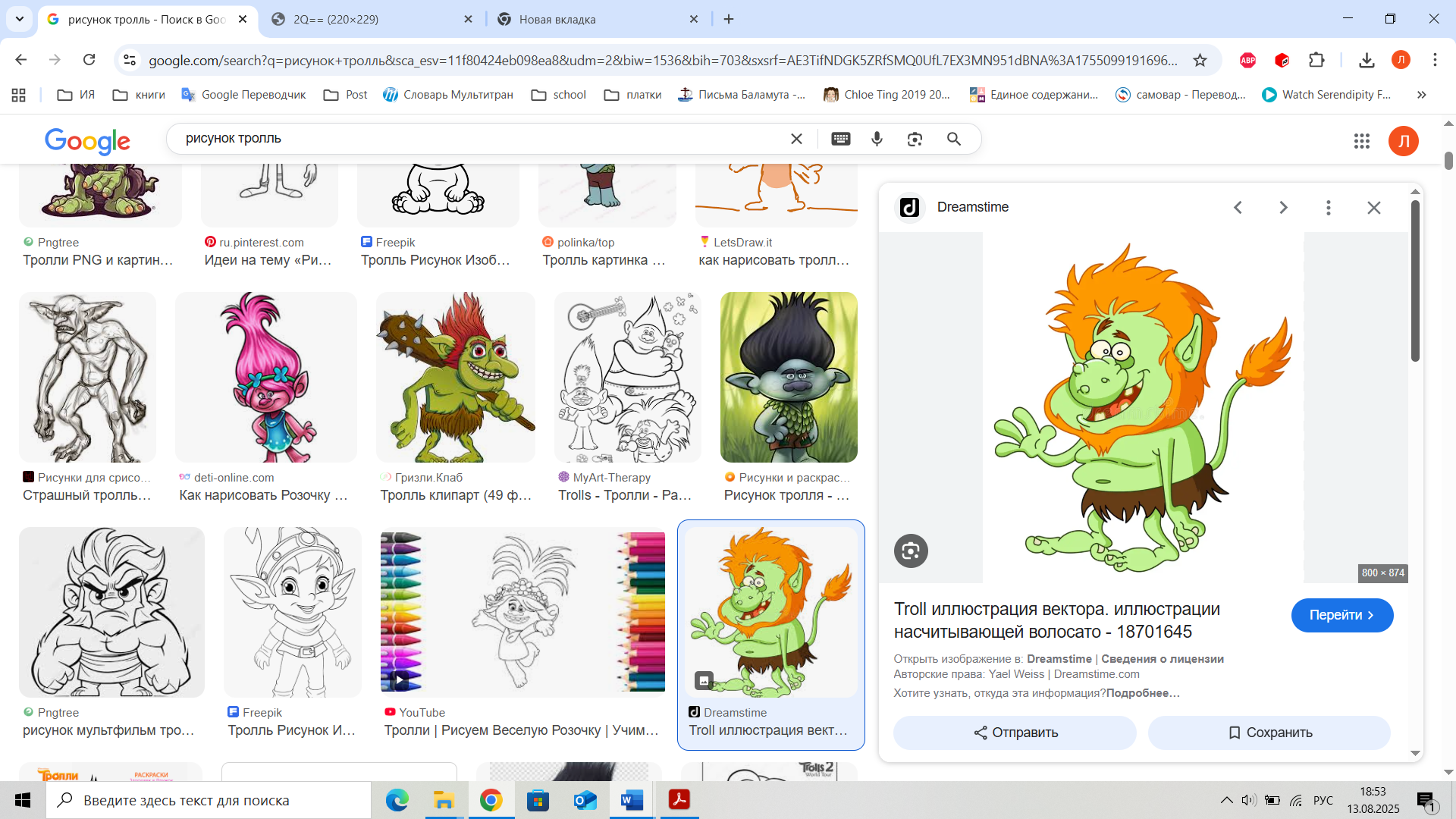Open Microsoft Edge from taskbar

click(x=397, y=800)
